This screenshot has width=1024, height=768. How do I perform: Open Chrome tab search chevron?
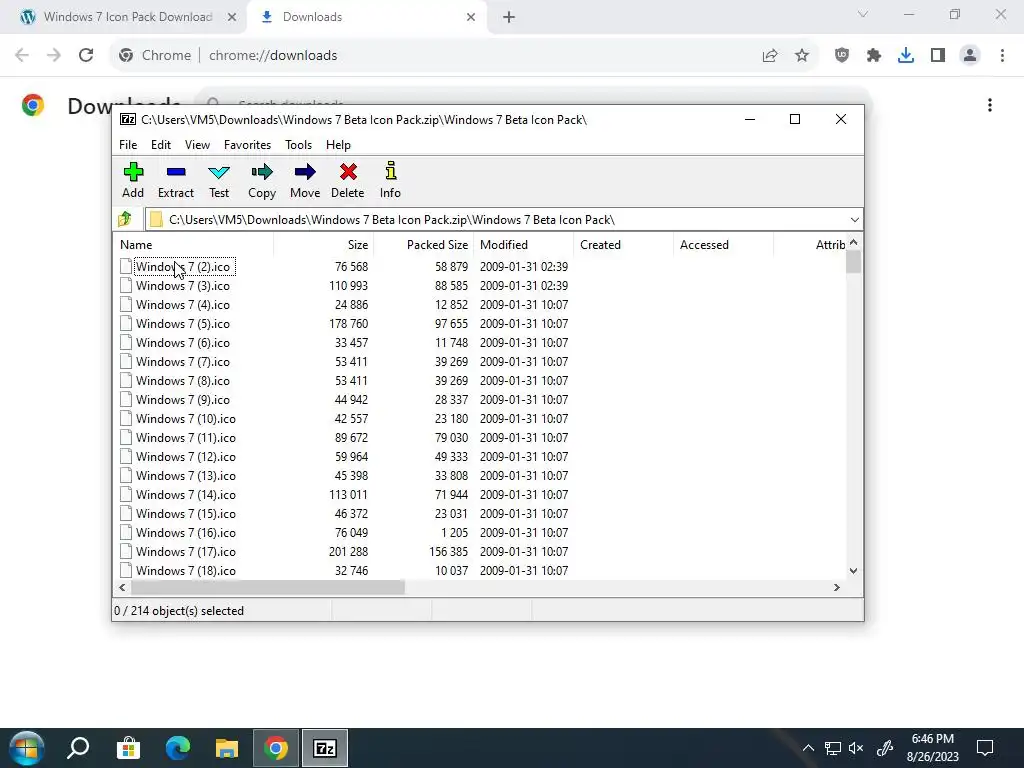tap(863, 14)
